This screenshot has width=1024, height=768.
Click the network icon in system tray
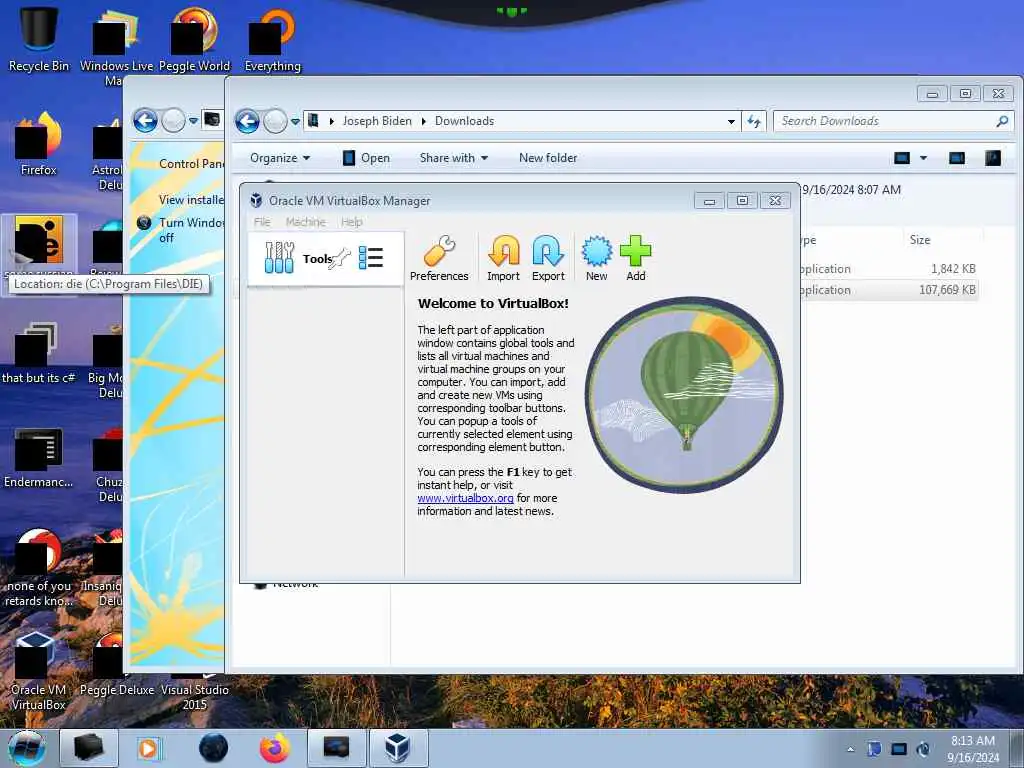[899, 748]
